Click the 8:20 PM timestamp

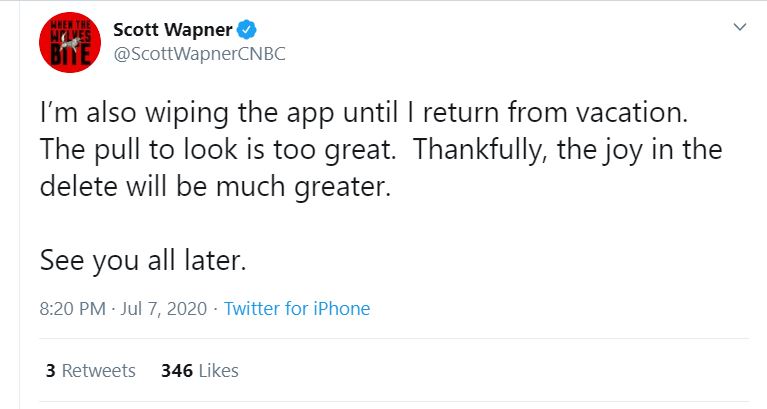point(72,309)
